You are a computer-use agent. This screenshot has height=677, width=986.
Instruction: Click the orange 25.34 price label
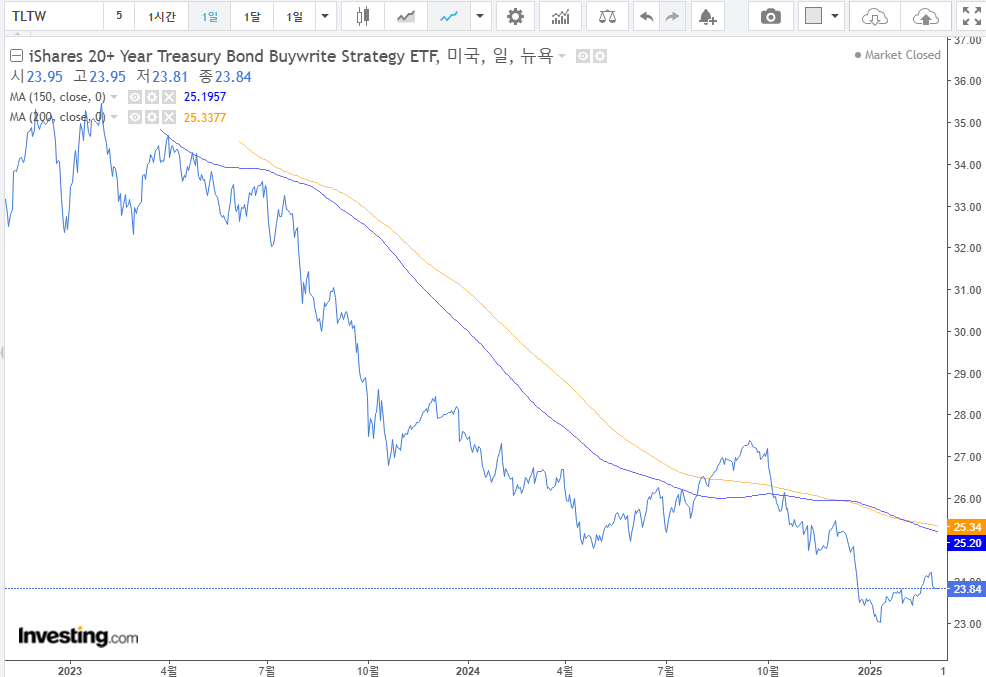coord(966,527)
